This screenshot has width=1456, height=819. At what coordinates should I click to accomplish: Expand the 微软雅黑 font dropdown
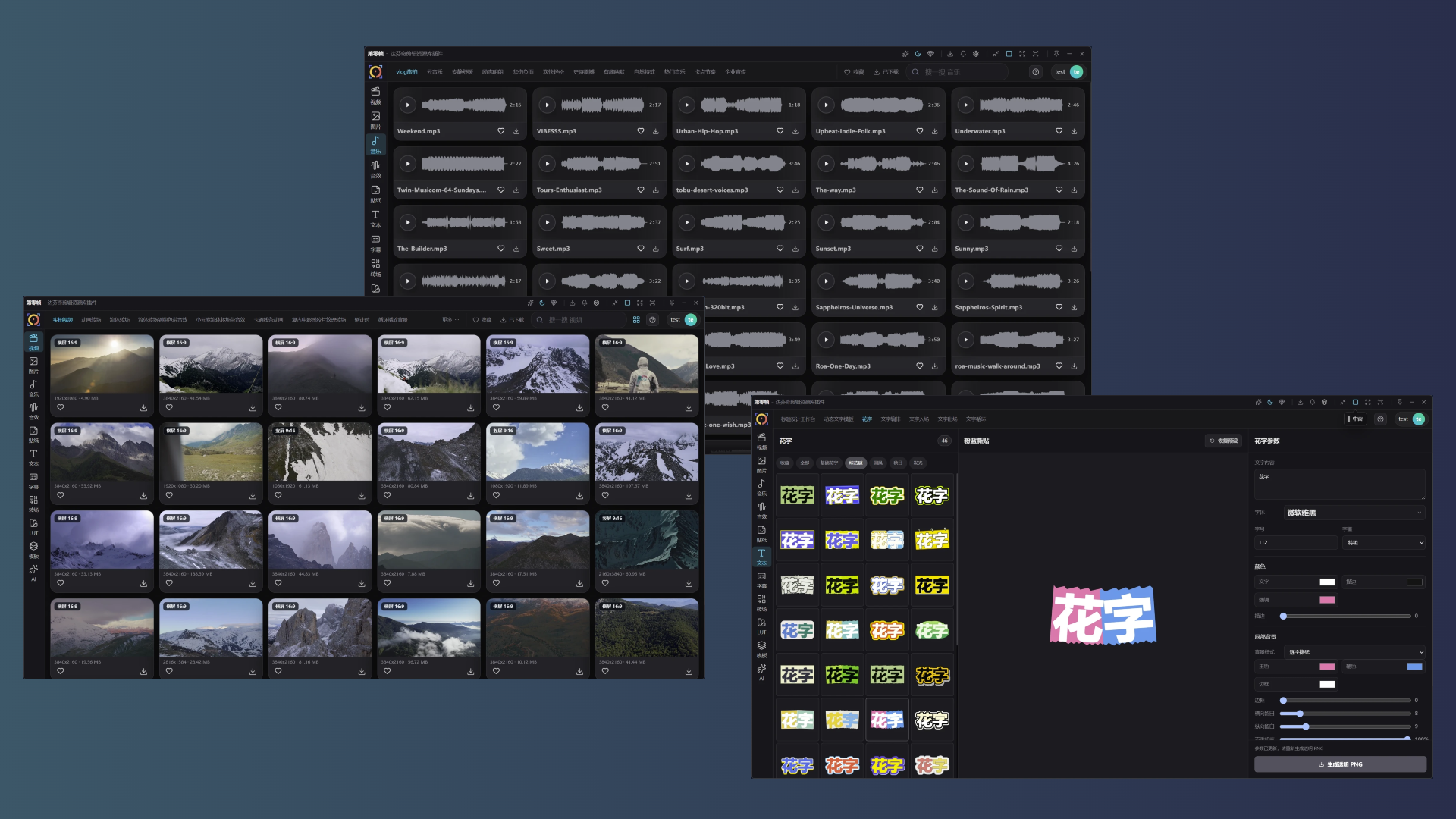pyautogui.click(x=1354, y=513)
